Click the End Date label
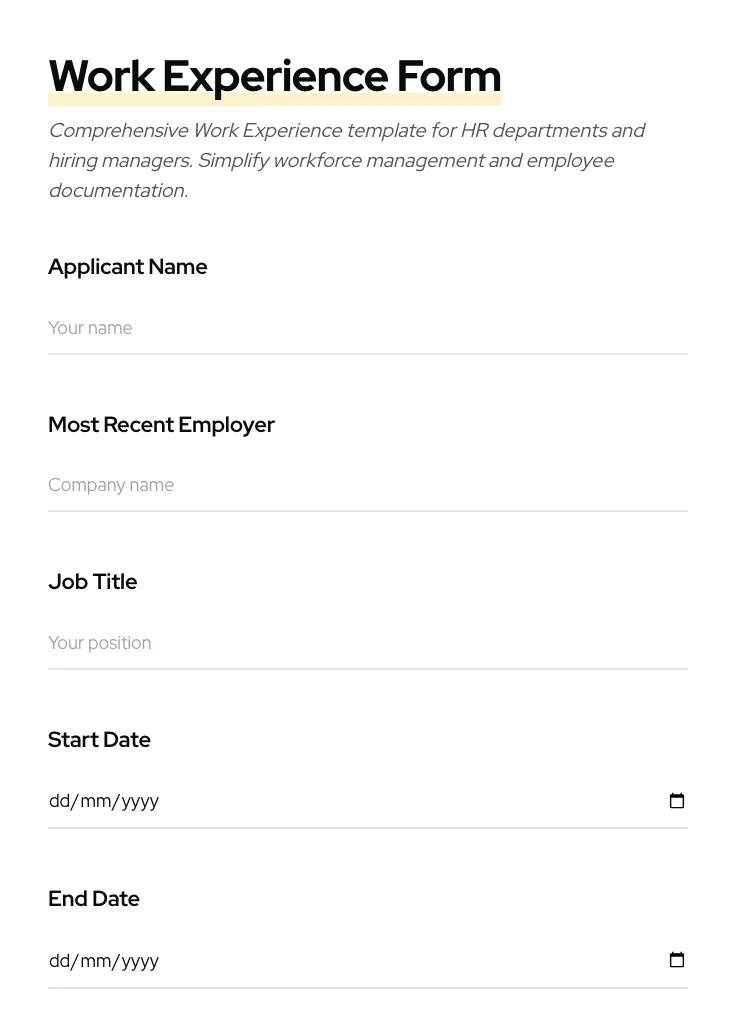 click(94, 899)
